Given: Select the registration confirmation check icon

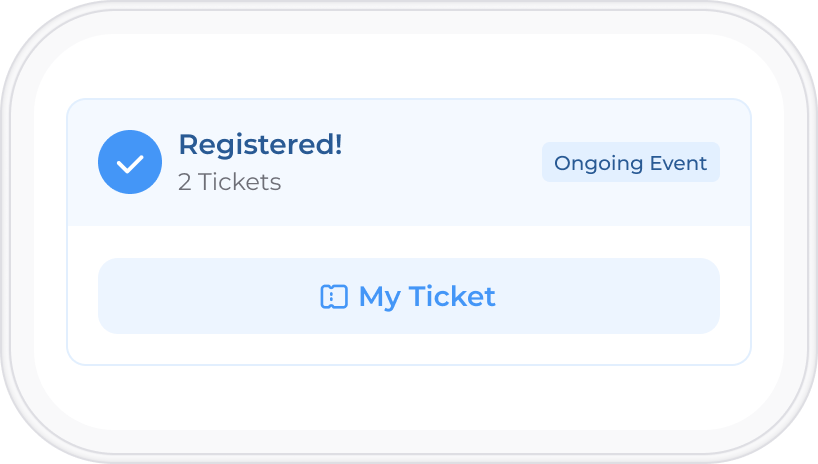Looking at the screenshot, I should (130, 162).
